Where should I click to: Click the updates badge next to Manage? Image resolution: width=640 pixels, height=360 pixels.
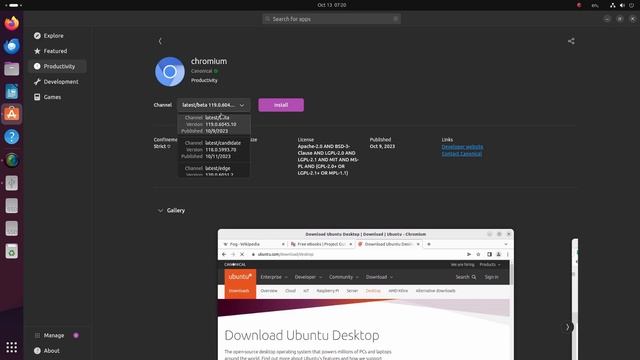[76, 335]
